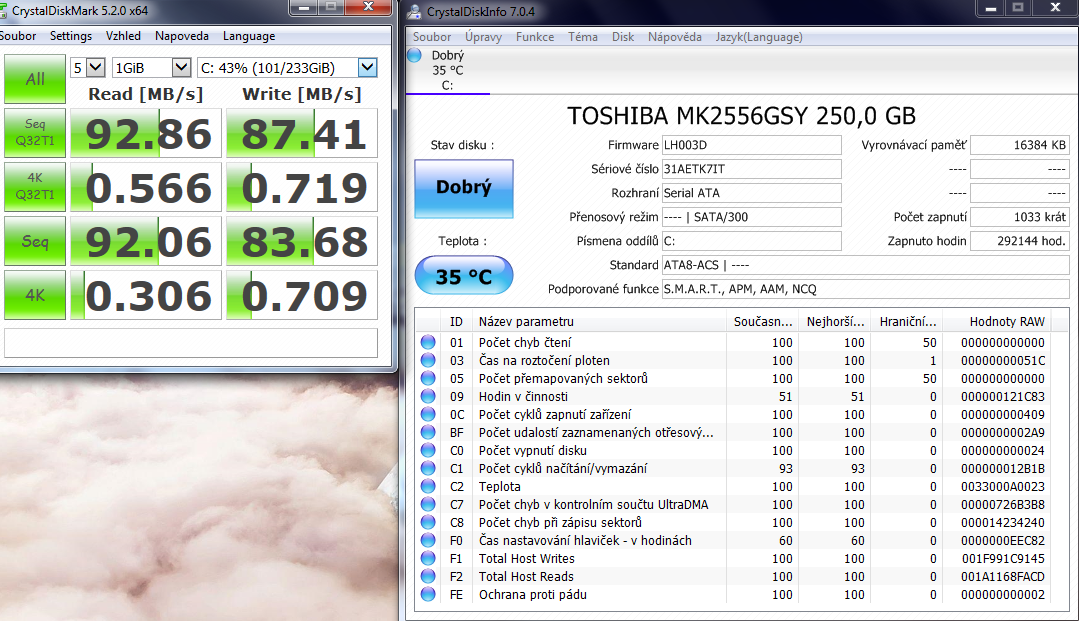Screen dimensions: 1079x621
Task: Click the Standard field ATA8-ACS
Action: pyautogui.click(x=866, y=265)
